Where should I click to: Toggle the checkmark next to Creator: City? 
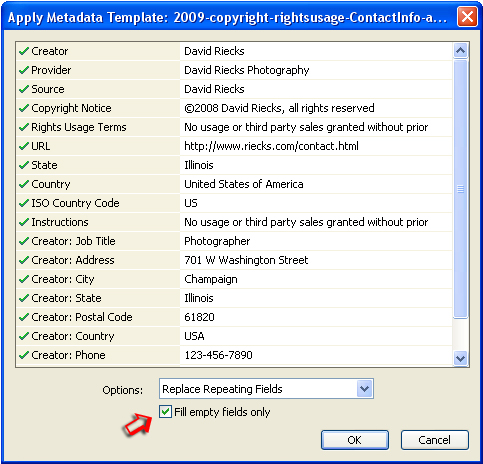[24, 279]
